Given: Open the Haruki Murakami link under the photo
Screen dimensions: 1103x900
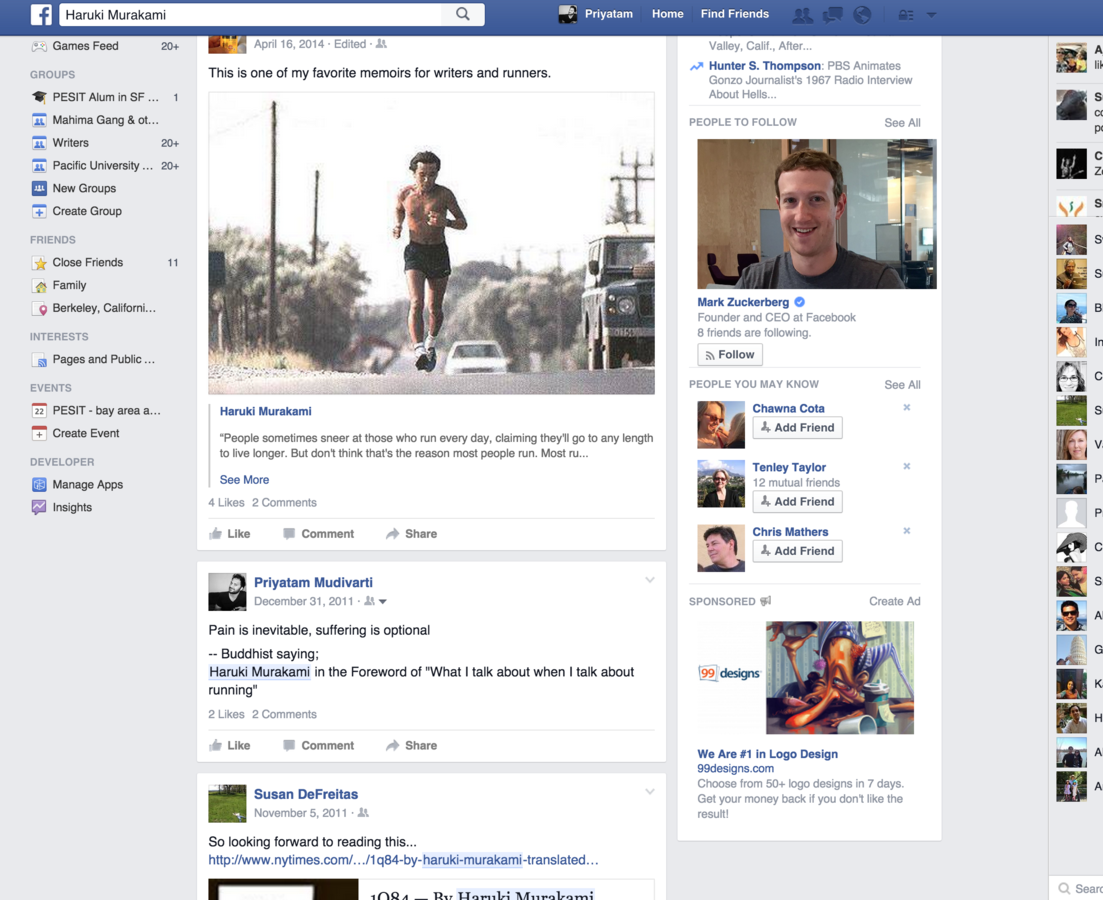Looking at the screenshot, I should (265, 411).
